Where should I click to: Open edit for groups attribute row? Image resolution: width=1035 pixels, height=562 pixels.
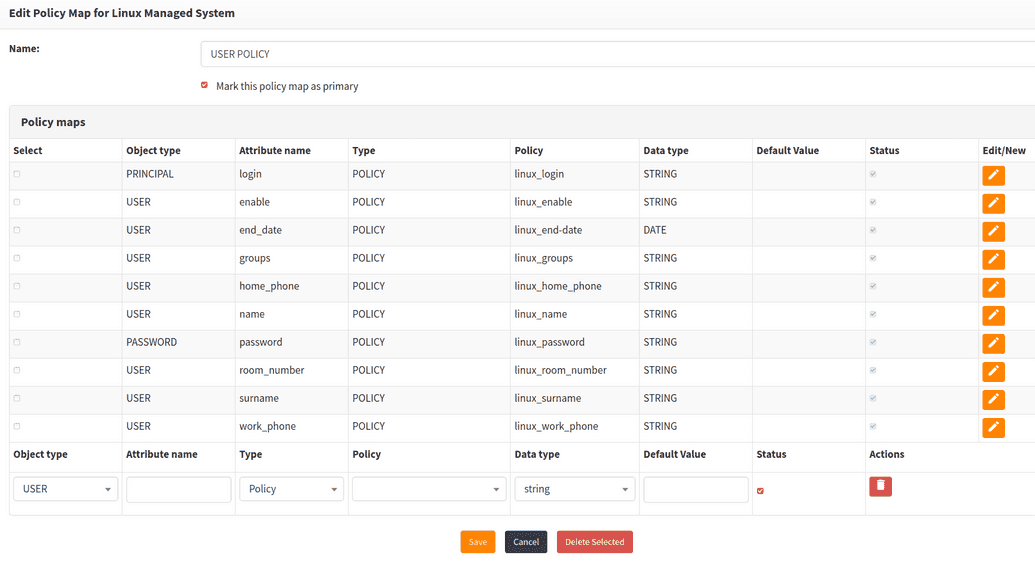(x=993, y=259)
